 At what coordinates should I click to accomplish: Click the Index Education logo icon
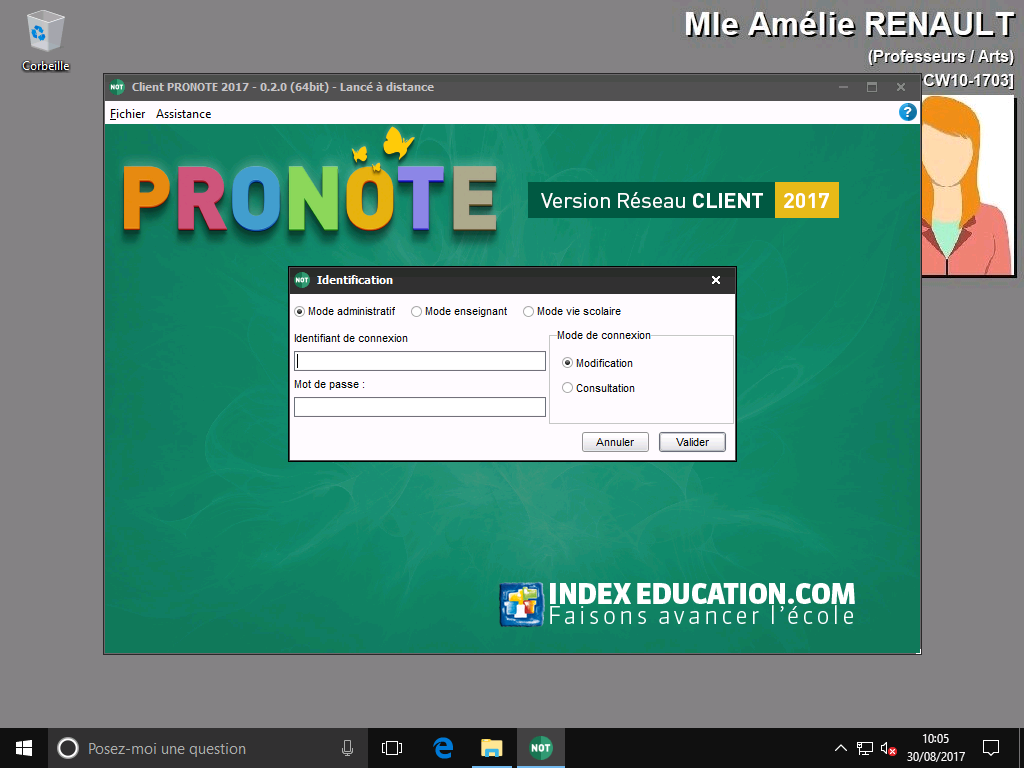click(x=521, y=605)
